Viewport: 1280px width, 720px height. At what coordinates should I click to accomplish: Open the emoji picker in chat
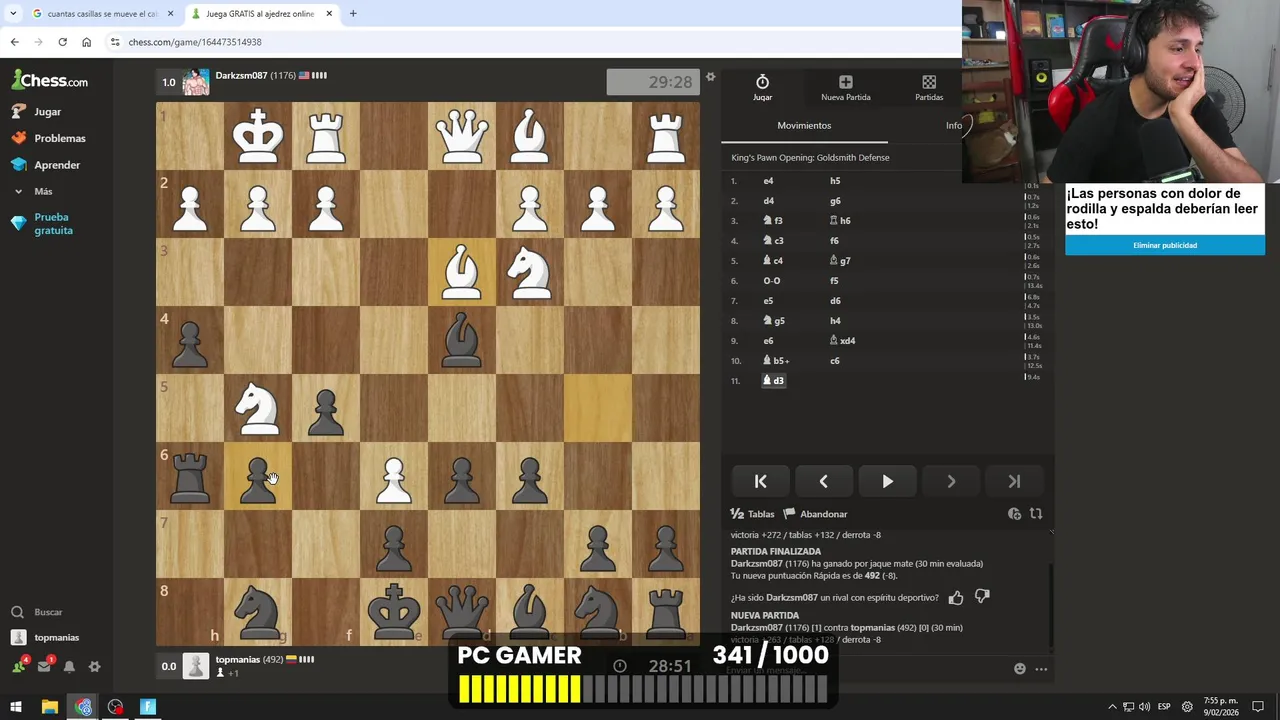(1019, 669)
